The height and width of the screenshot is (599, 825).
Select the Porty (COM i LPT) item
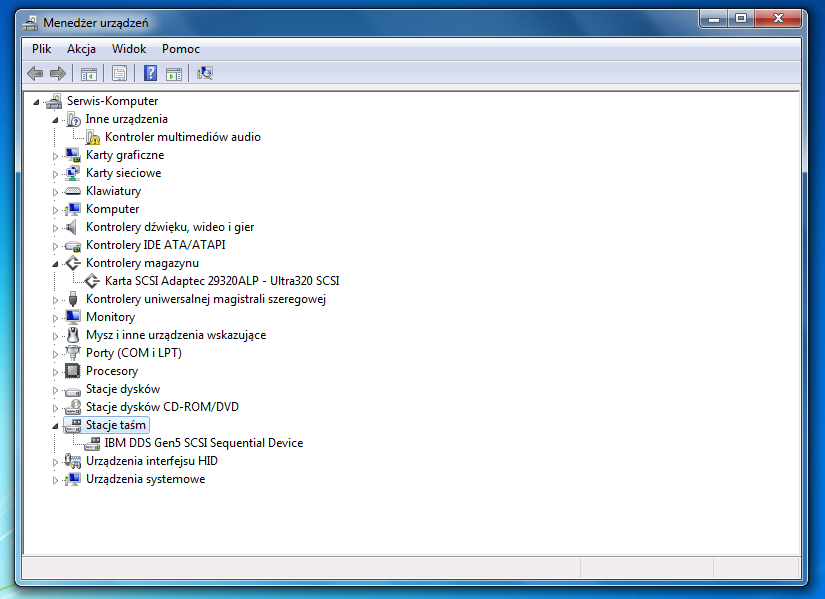[x=134, y=353]
